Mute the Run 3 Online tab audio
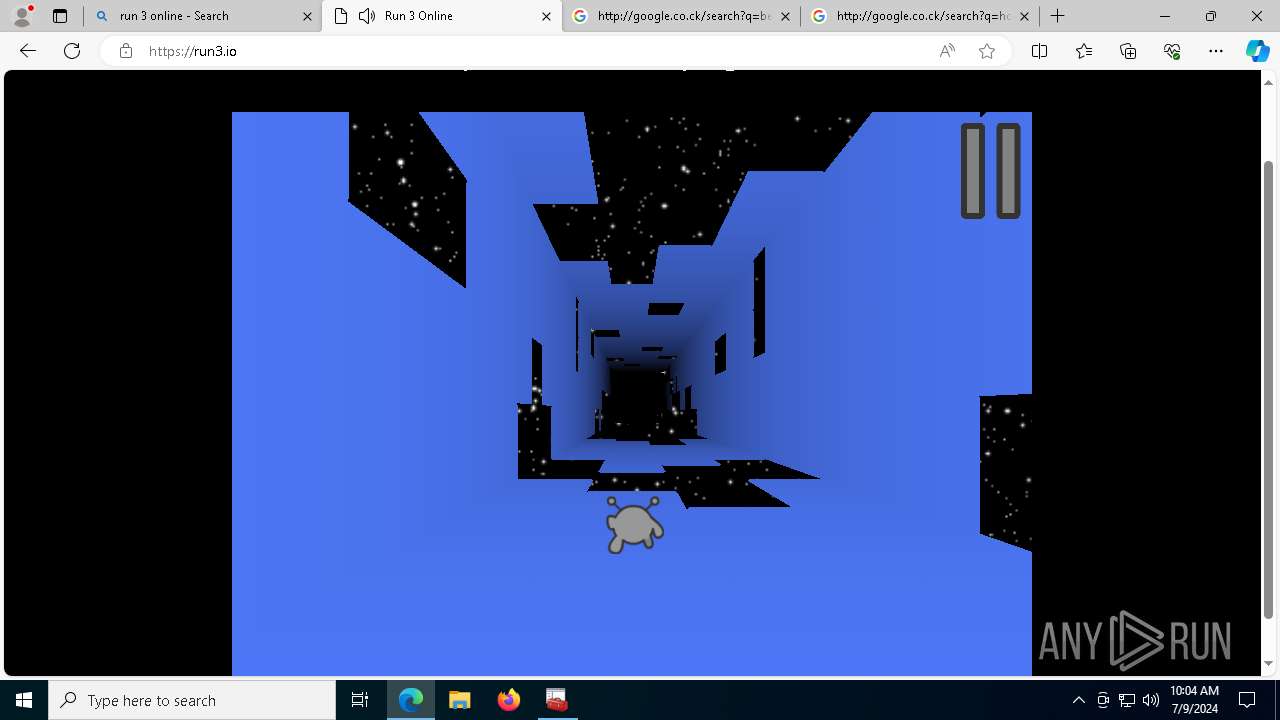 [x=367, y=16]
